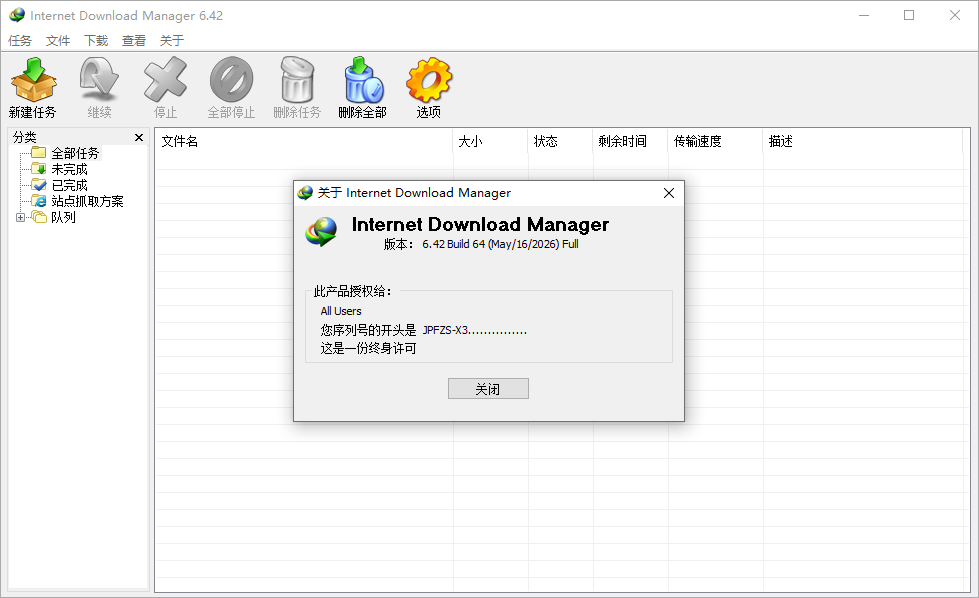This screenshot has width=979, height=598.
Task: Select 已完成 in category tree
Action: (69, 185)
